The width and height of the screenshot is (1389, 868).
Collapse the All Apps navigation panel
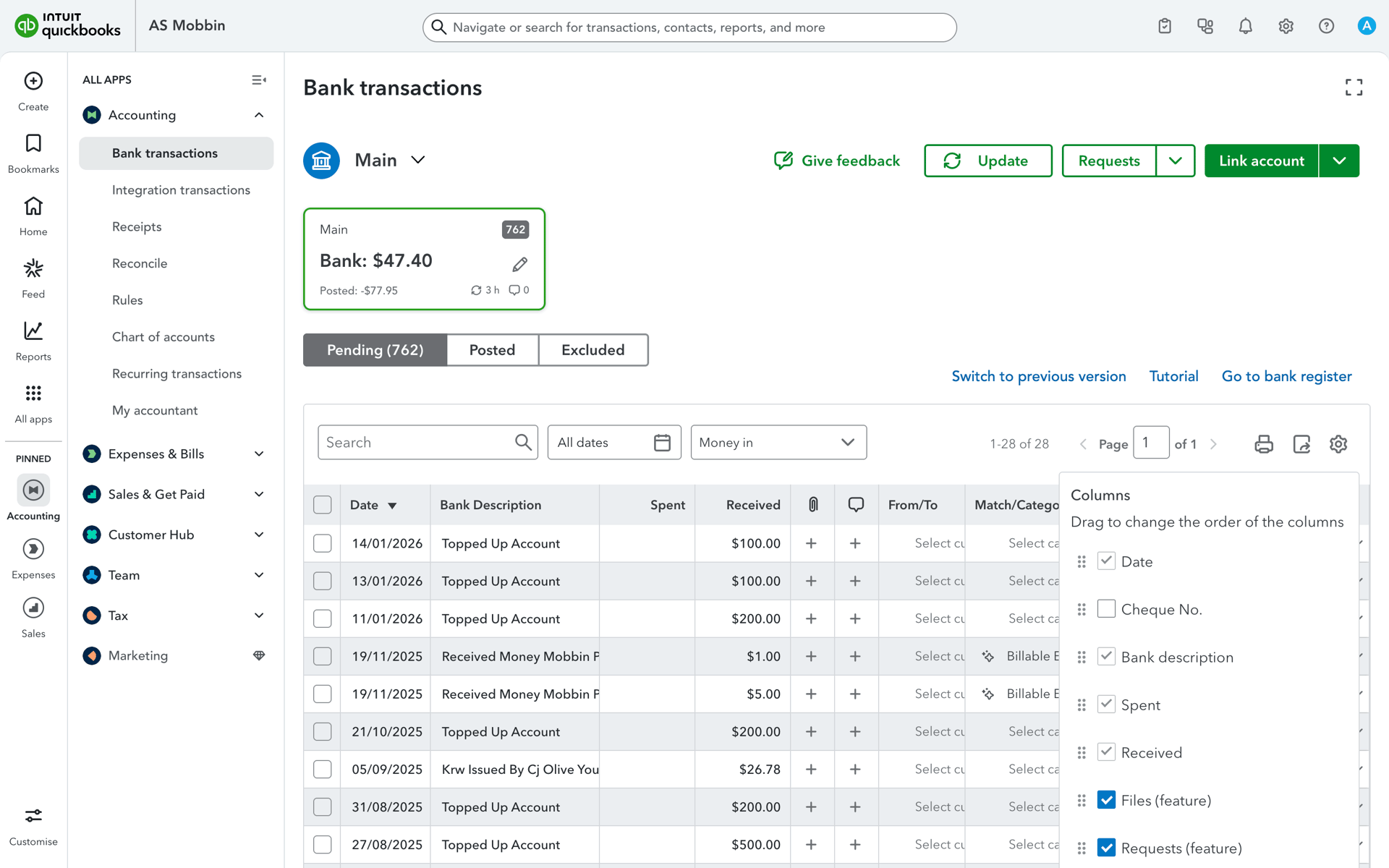pyautogui.click(x=259, y=80)
